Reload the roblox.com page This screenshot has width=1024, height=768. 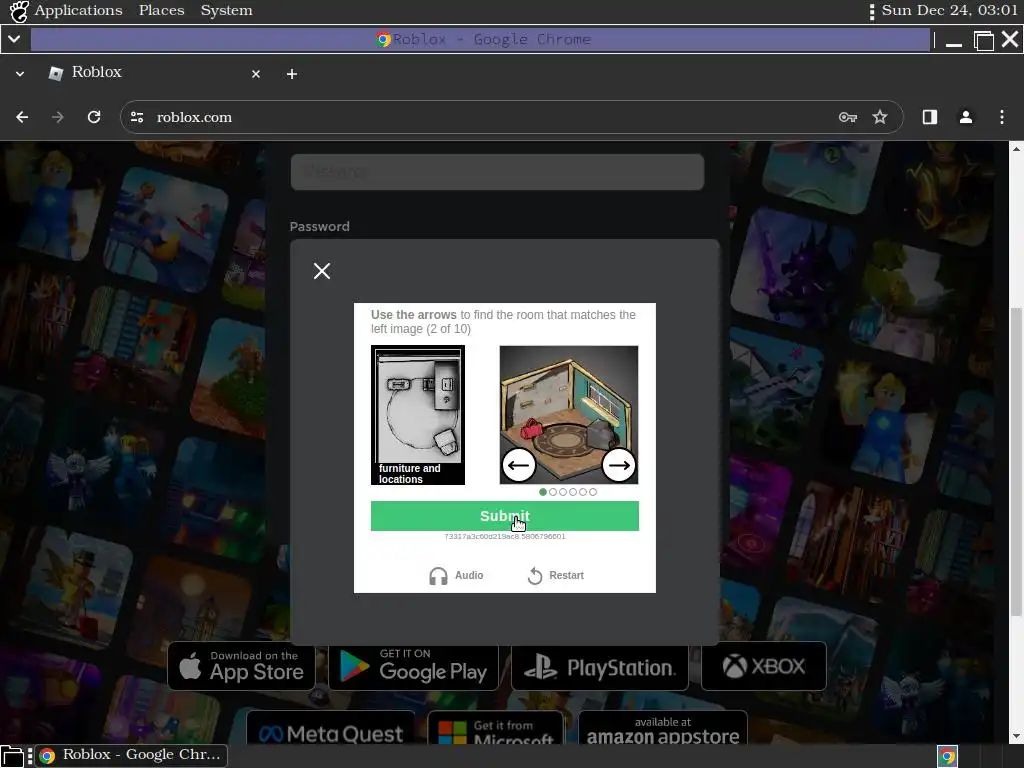point(94,117)
